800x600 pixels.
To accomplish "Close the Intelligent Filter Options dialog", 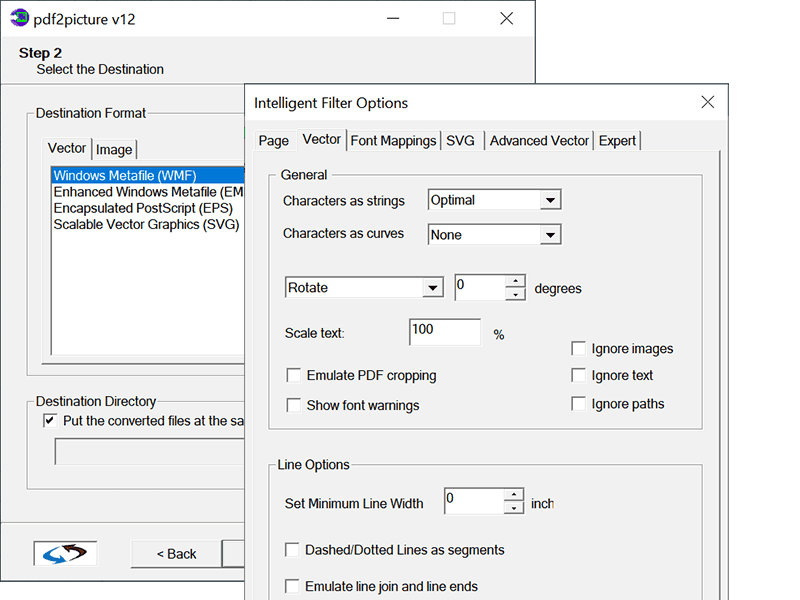I will click(707, 102).
